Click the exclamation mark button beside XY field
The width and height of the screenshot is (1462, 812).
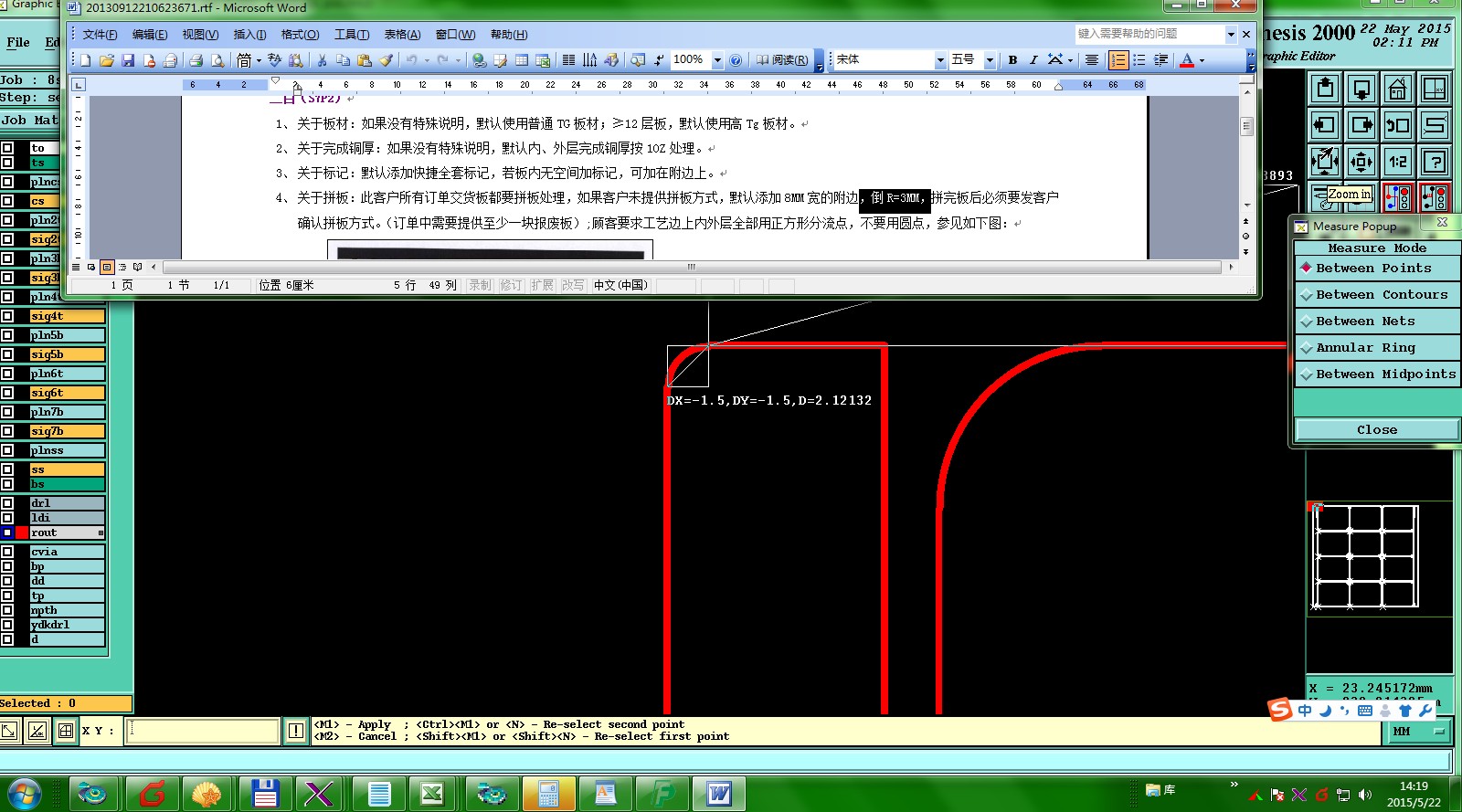296,731
